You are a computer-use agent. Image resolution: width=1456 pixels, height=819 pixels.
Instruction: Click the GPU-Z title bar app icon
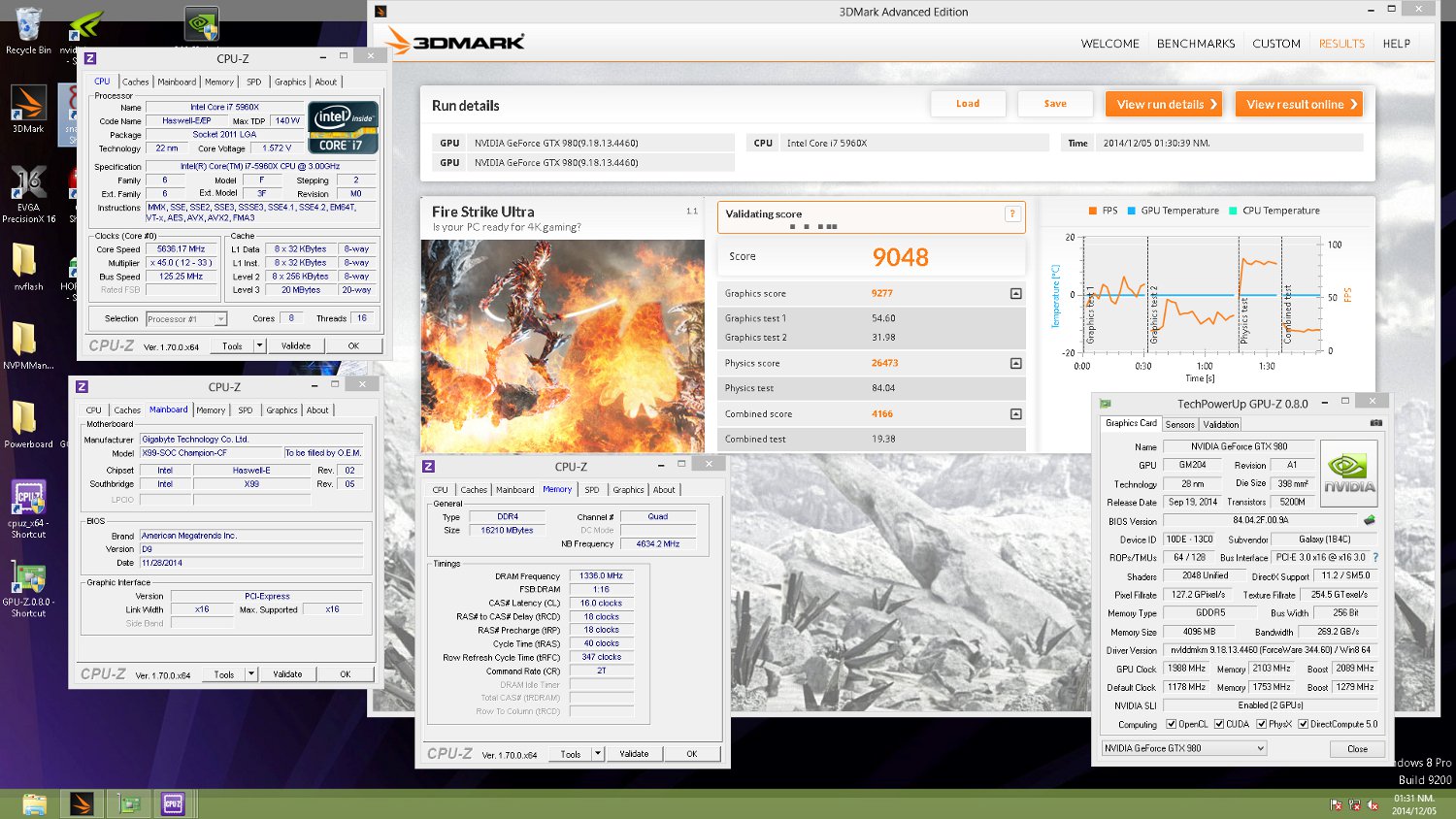click(1106, 404)
